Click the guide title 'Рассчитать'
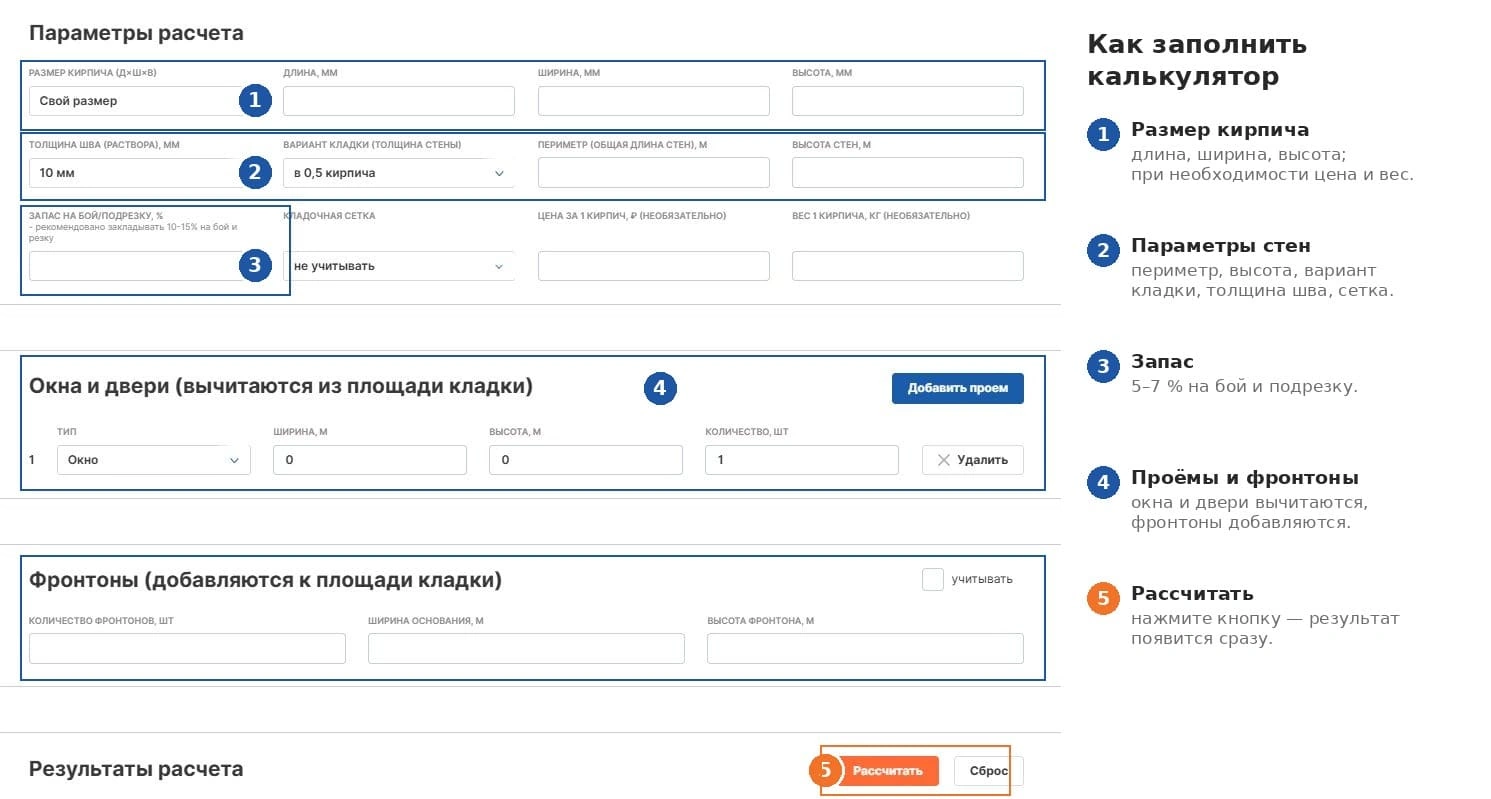The height and width of the screenshot is (799, 1491). pos(1192,594)
